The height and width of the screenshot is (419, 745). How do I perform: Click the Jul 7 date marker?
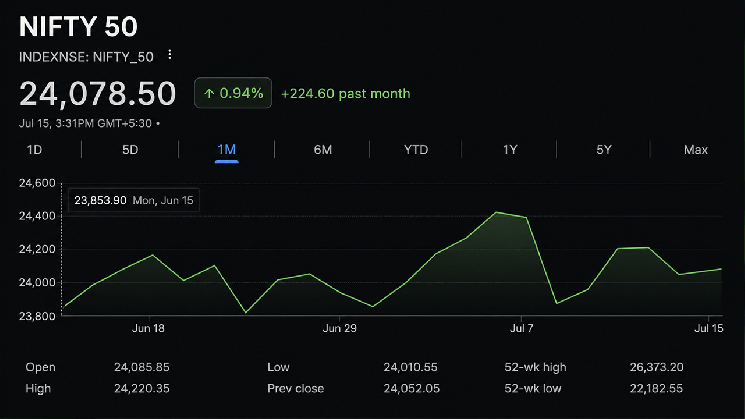click(521, 328)
